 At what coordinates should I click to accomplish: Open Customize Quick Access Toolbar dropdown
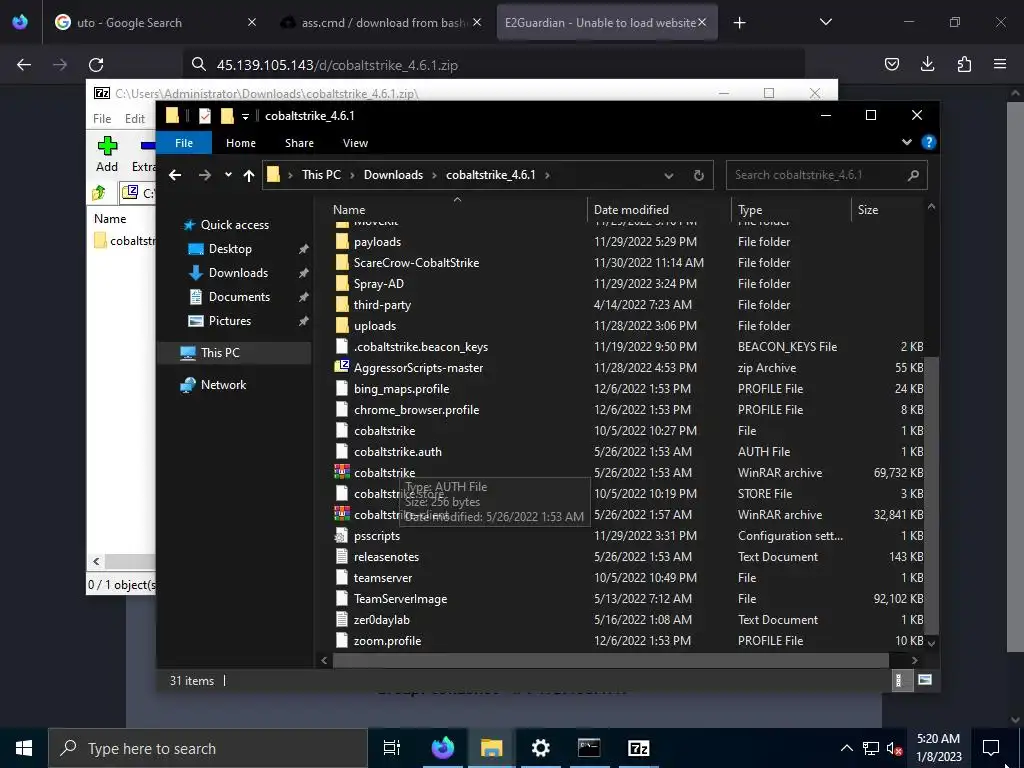tap(246, 116)
